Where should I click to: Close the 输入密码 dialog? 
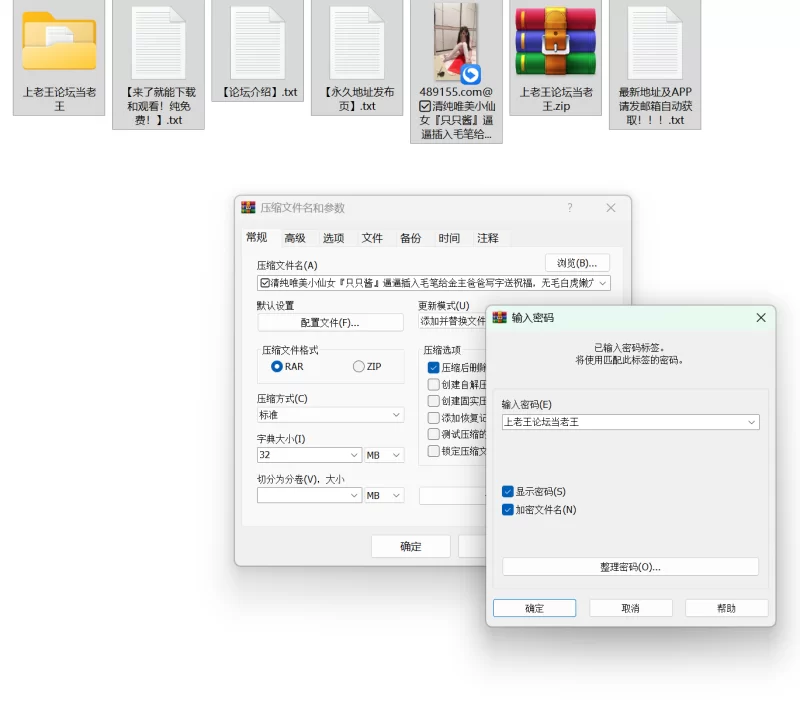pos(761,317)
